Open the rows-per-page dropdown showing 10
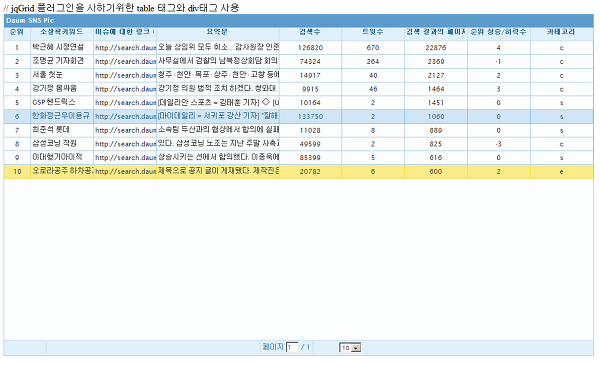This screenshot has width=600, height=365. pyautogui.click(x=350, y=347)
